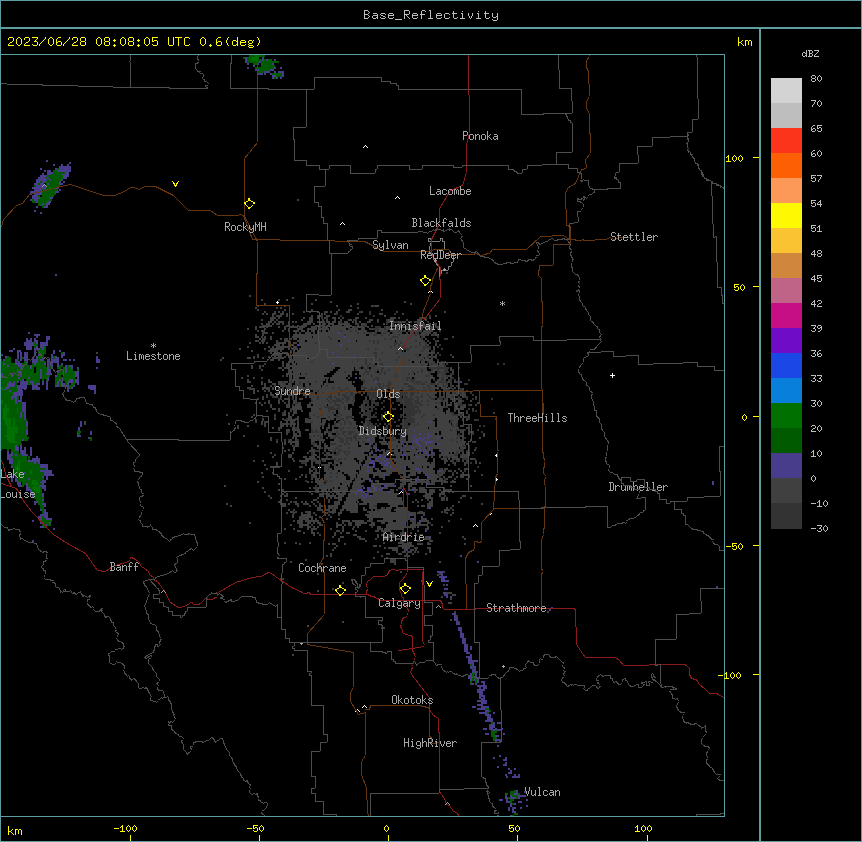Click the Base_Reflectivity title
The height and width of the screenshot is (842, 862).
[431, 15]
